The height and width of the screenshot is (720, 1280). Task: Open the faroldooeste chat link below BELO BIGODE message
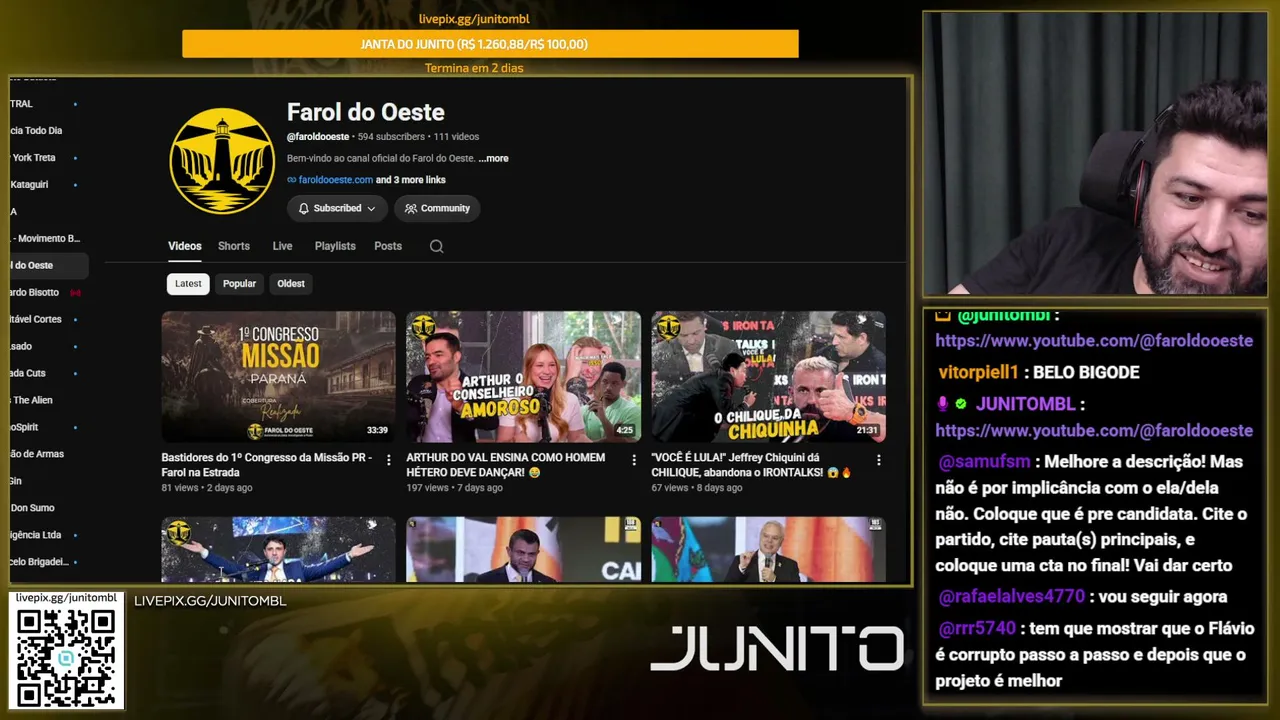coord(1094,431)
